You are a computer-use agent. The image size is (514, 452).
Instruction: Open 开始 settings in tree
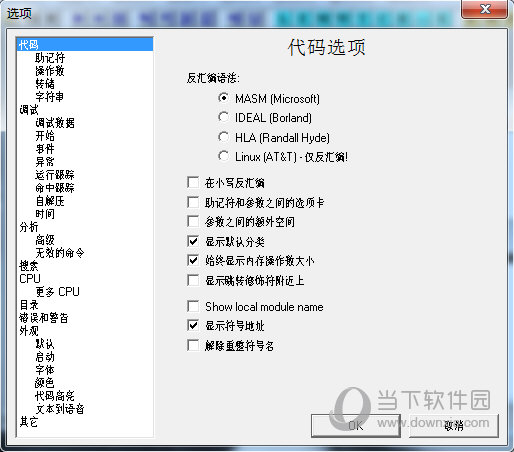[x=45, y=136]
